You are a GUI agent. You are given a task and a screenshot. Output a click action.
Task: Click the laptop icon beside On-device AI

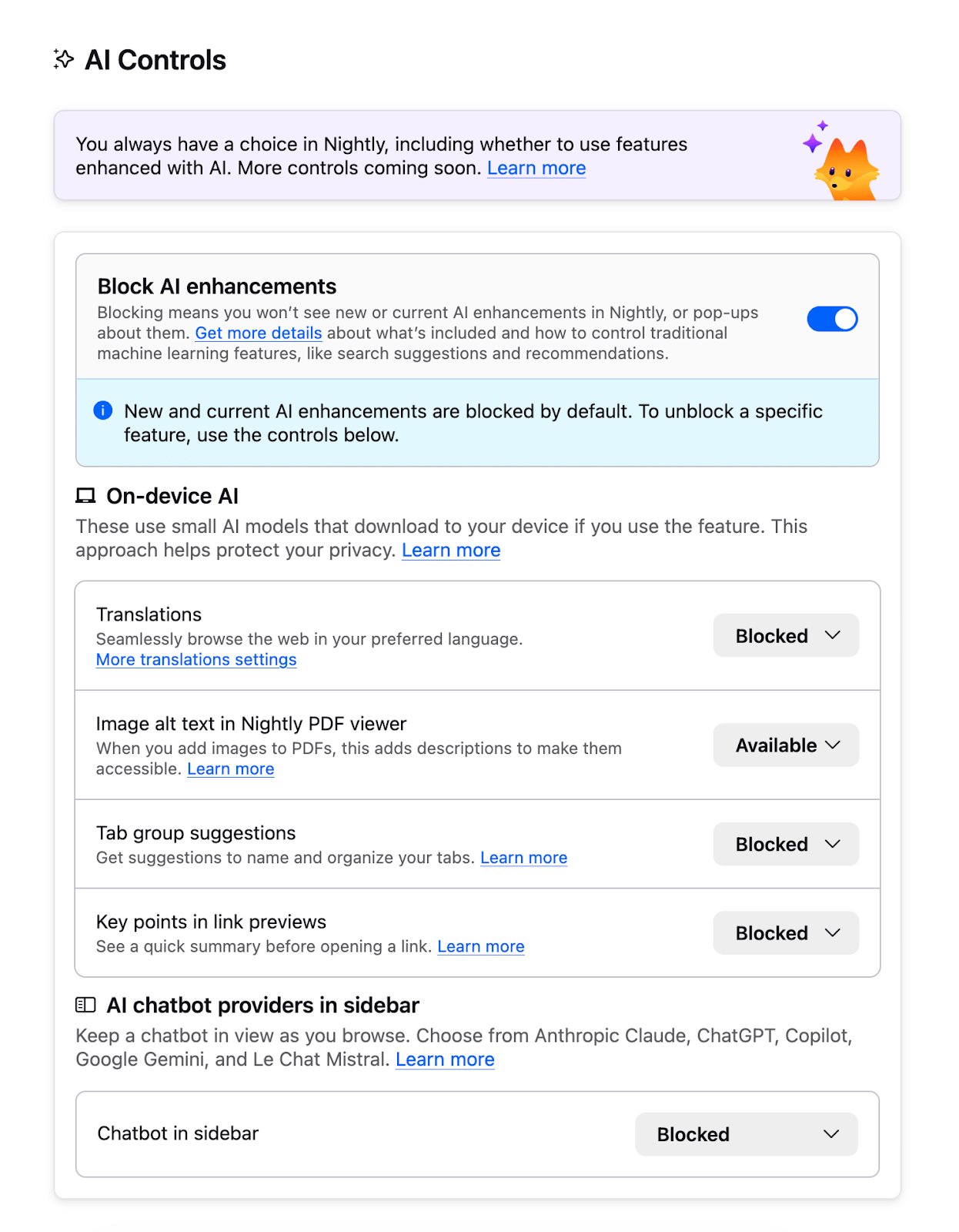pos(85,496)
